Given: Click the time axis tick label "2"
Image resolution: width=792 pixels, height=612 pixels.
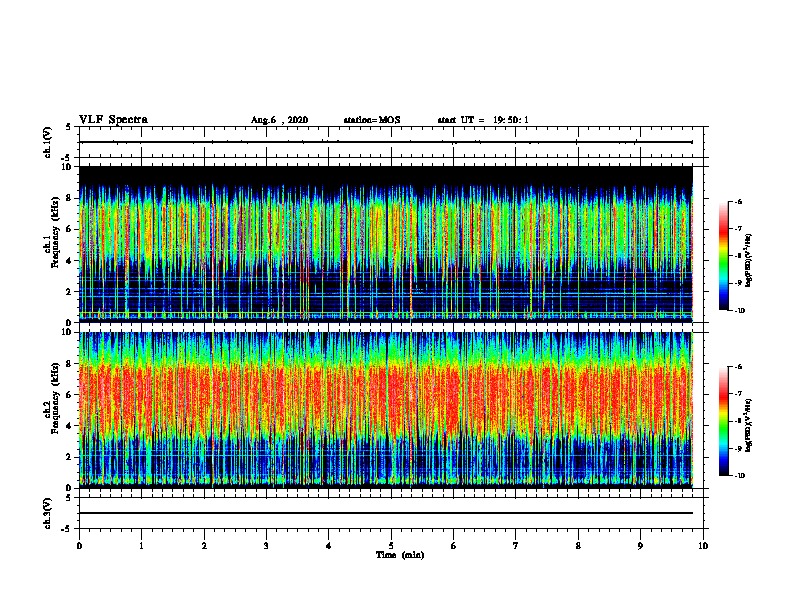Looking at the screenshot, I should coord(204,546).
